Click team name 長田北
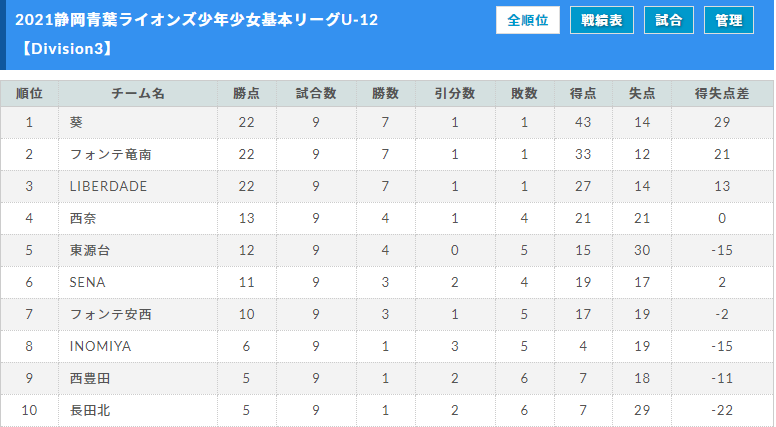 [90, 410]
